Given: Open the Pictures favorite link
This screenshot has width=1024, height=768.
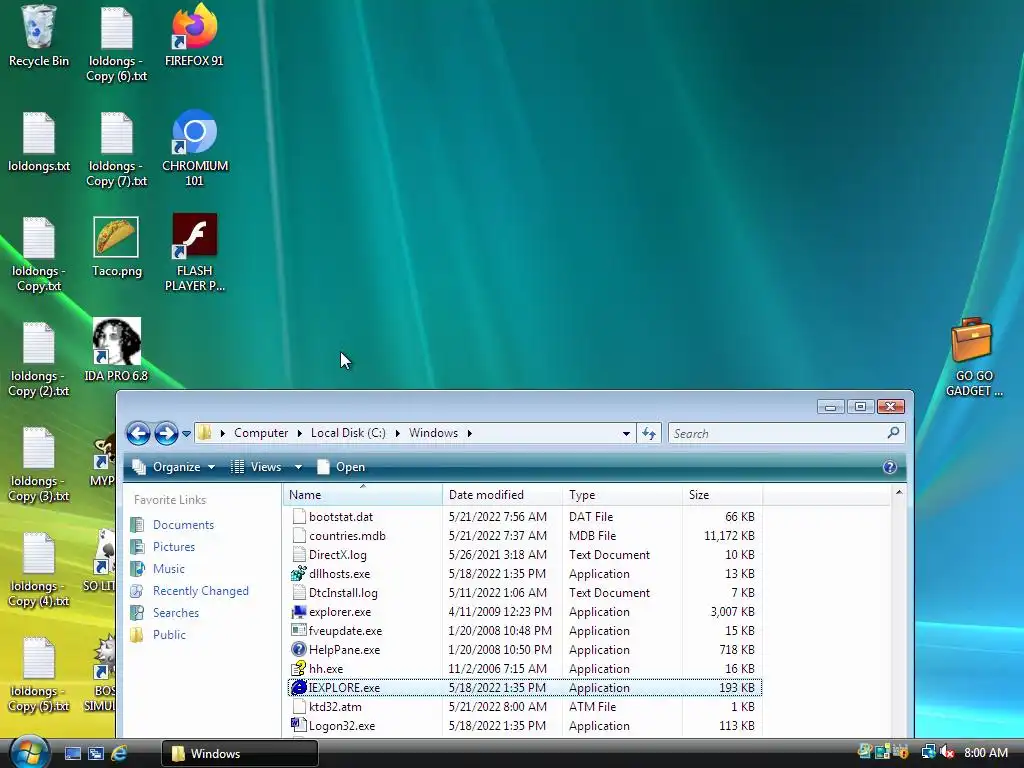Looking at the screenshot, I should point(174,547).
